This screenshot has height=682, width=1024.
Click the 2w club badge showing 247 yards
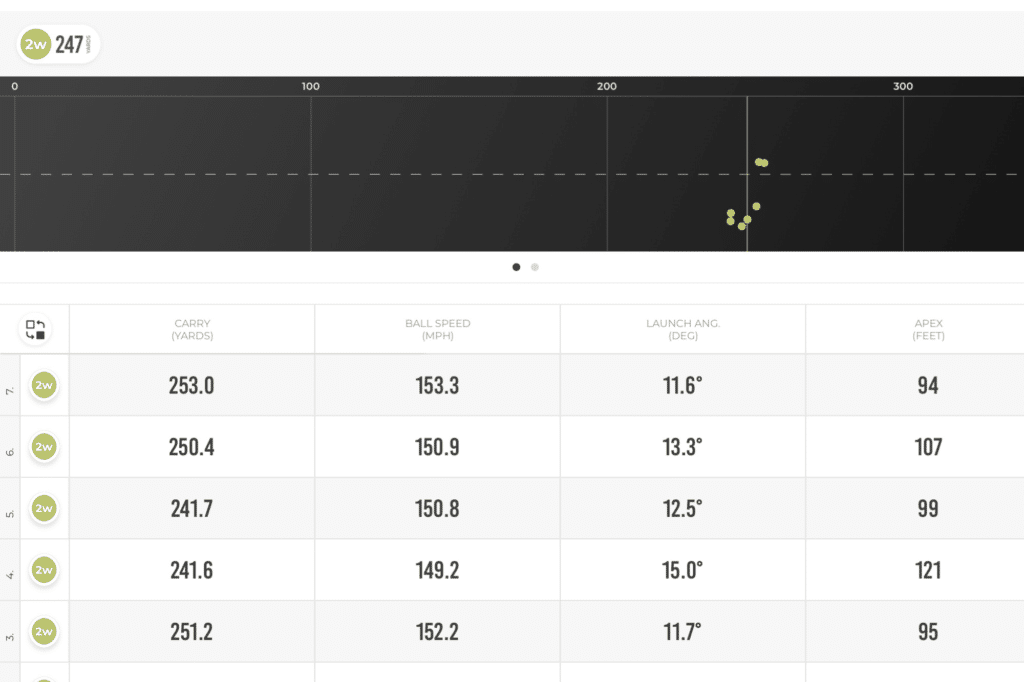tap(59, 44)
